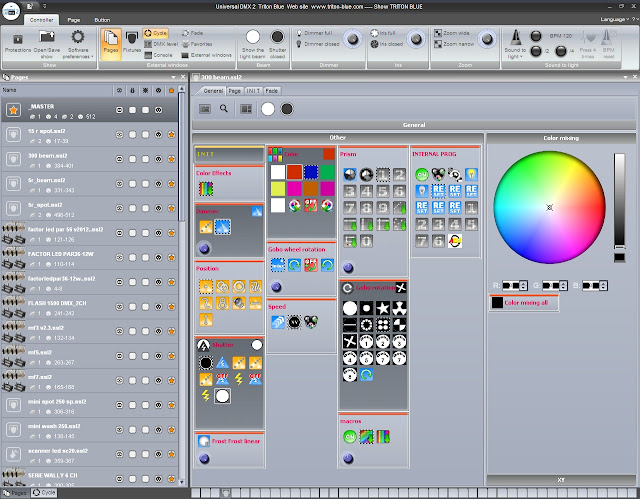640x499 pixels.
Task: Select the red color preset swatch
Action: [292, 171]
